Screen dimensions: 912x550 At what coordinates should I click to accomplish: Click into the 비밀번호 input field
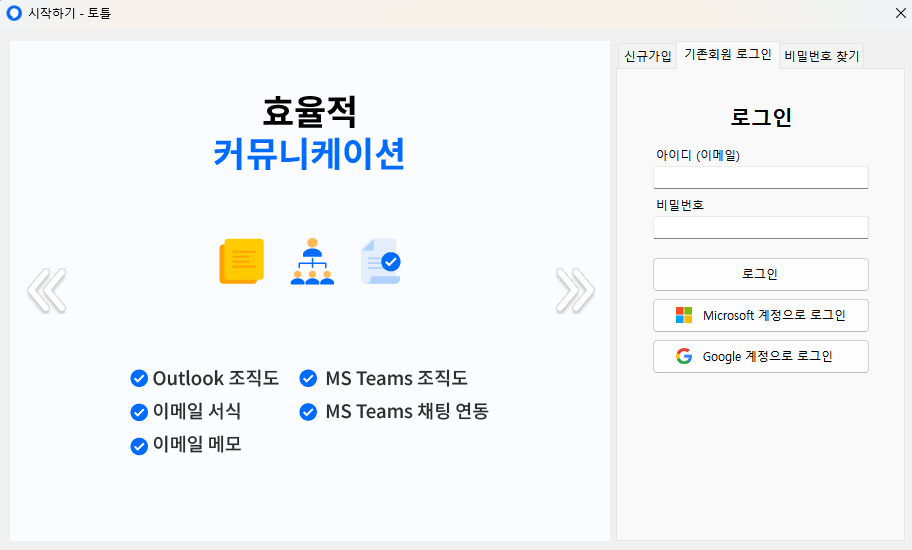coord(760,227)
